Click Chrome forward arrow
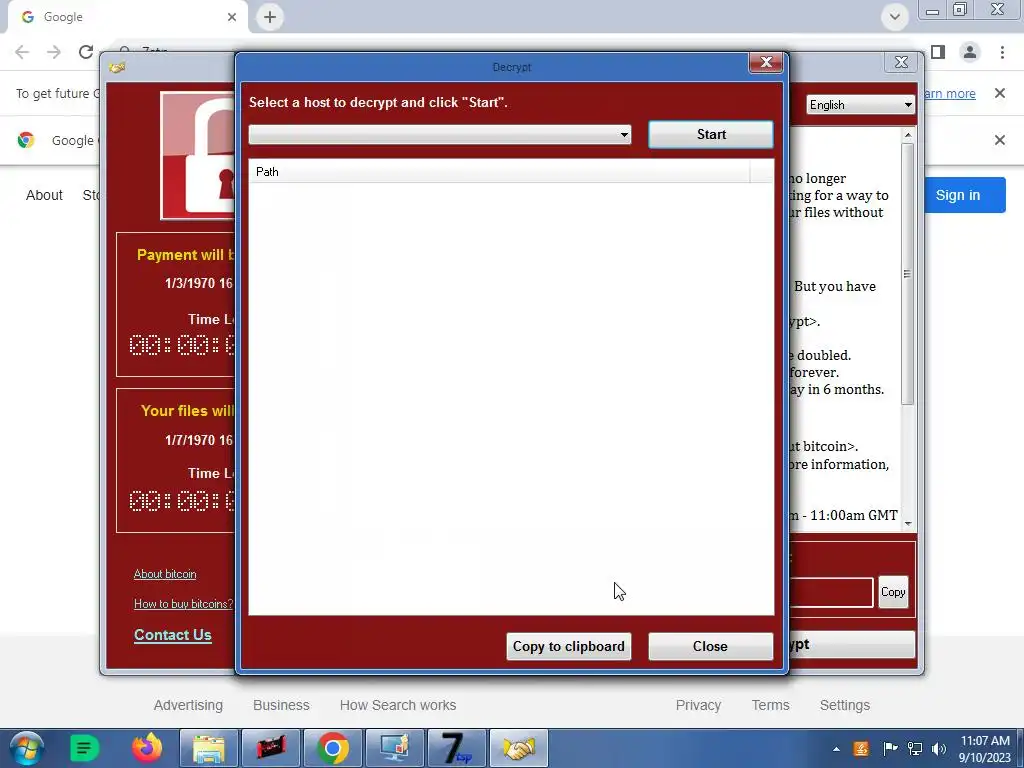This screenshot has width=1024, height=768. coord(54,52)
